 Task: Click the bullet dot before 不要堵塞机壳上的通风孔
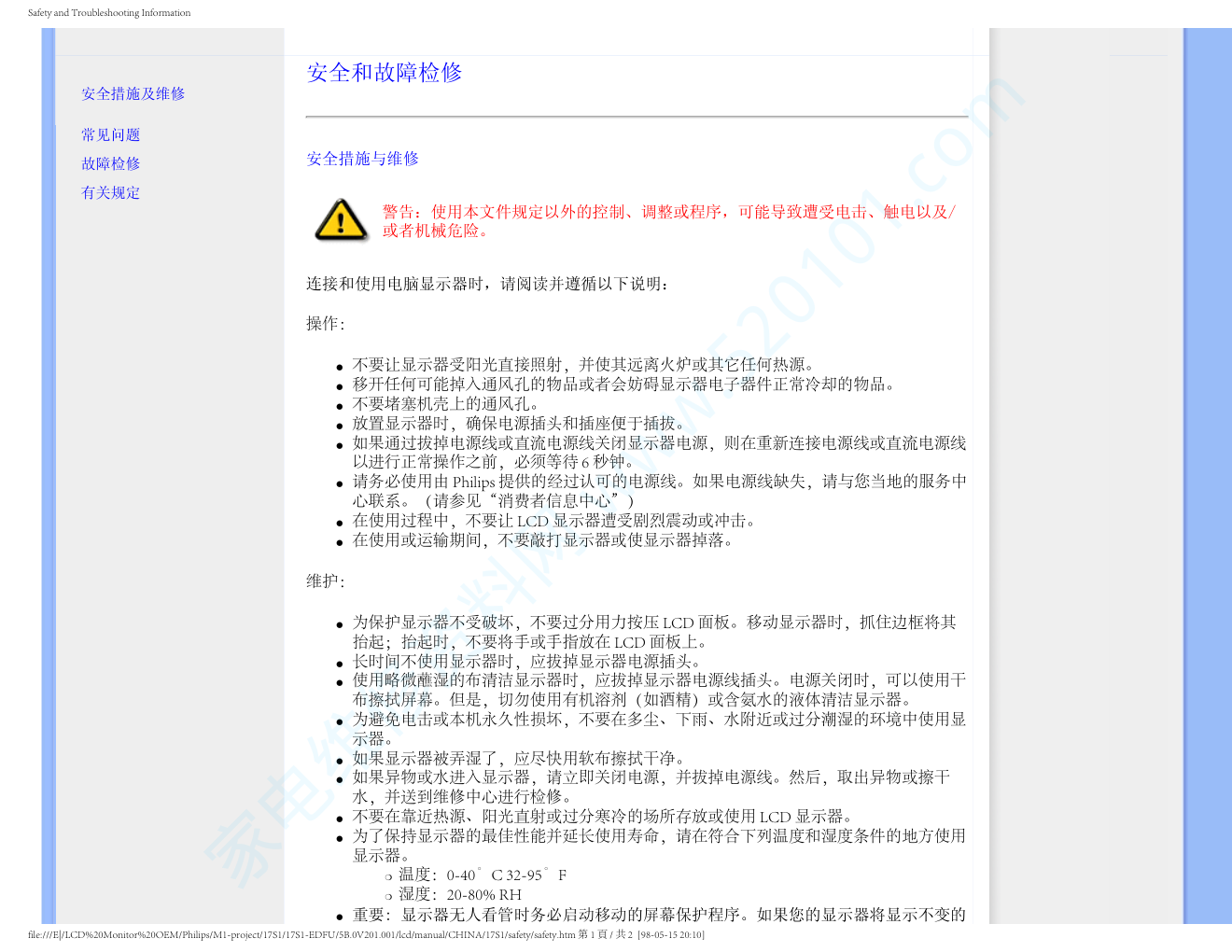coord(340,406)
